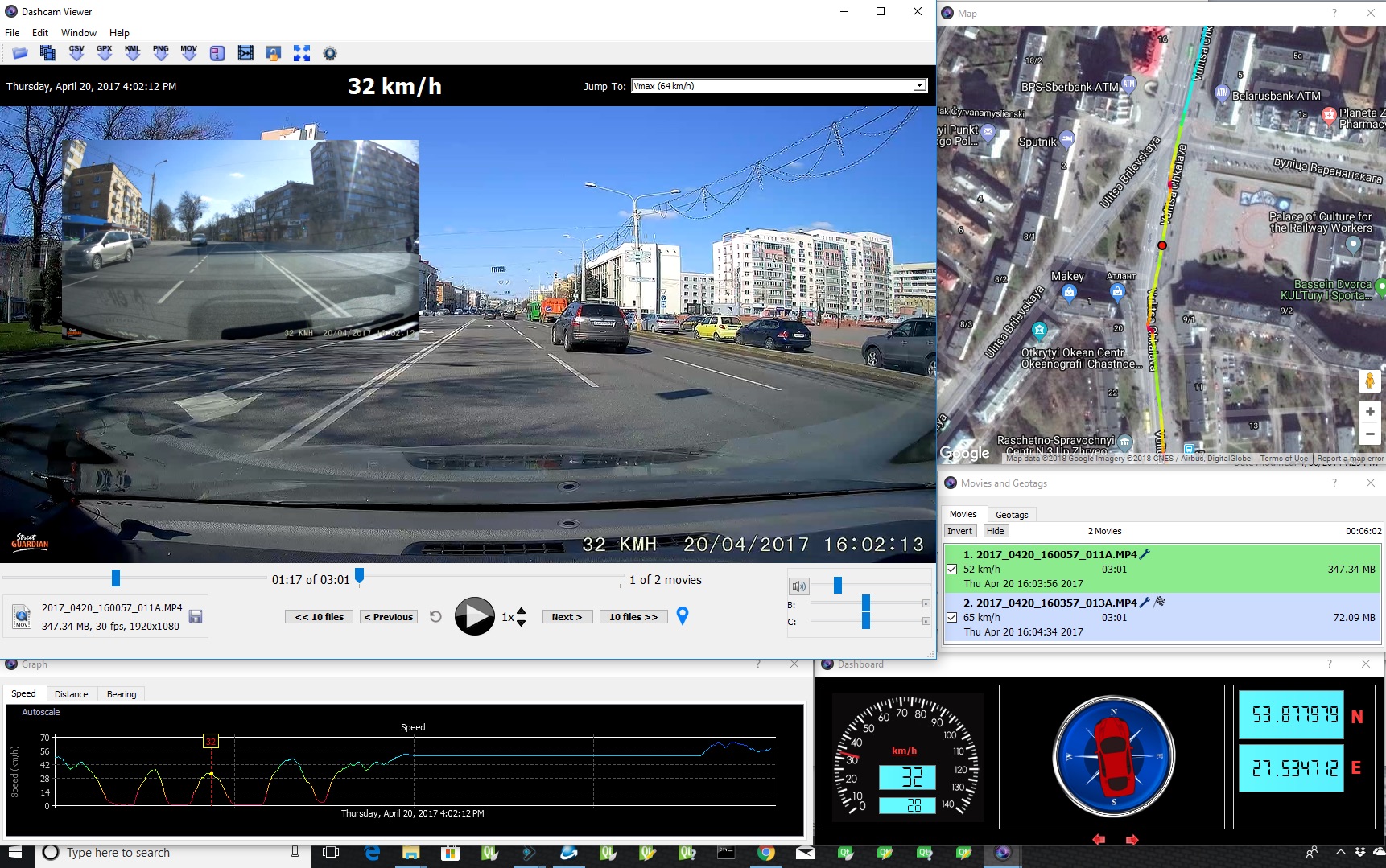Click the blue map pin geotag icon
This screenshot has height=868, width=1386.
(683, 616)
